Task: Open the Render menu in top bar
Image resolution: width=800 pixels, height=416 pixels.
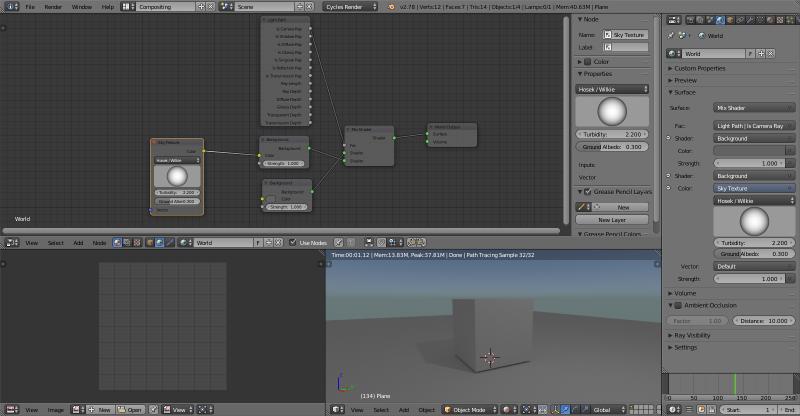Action: click(53, 6)
